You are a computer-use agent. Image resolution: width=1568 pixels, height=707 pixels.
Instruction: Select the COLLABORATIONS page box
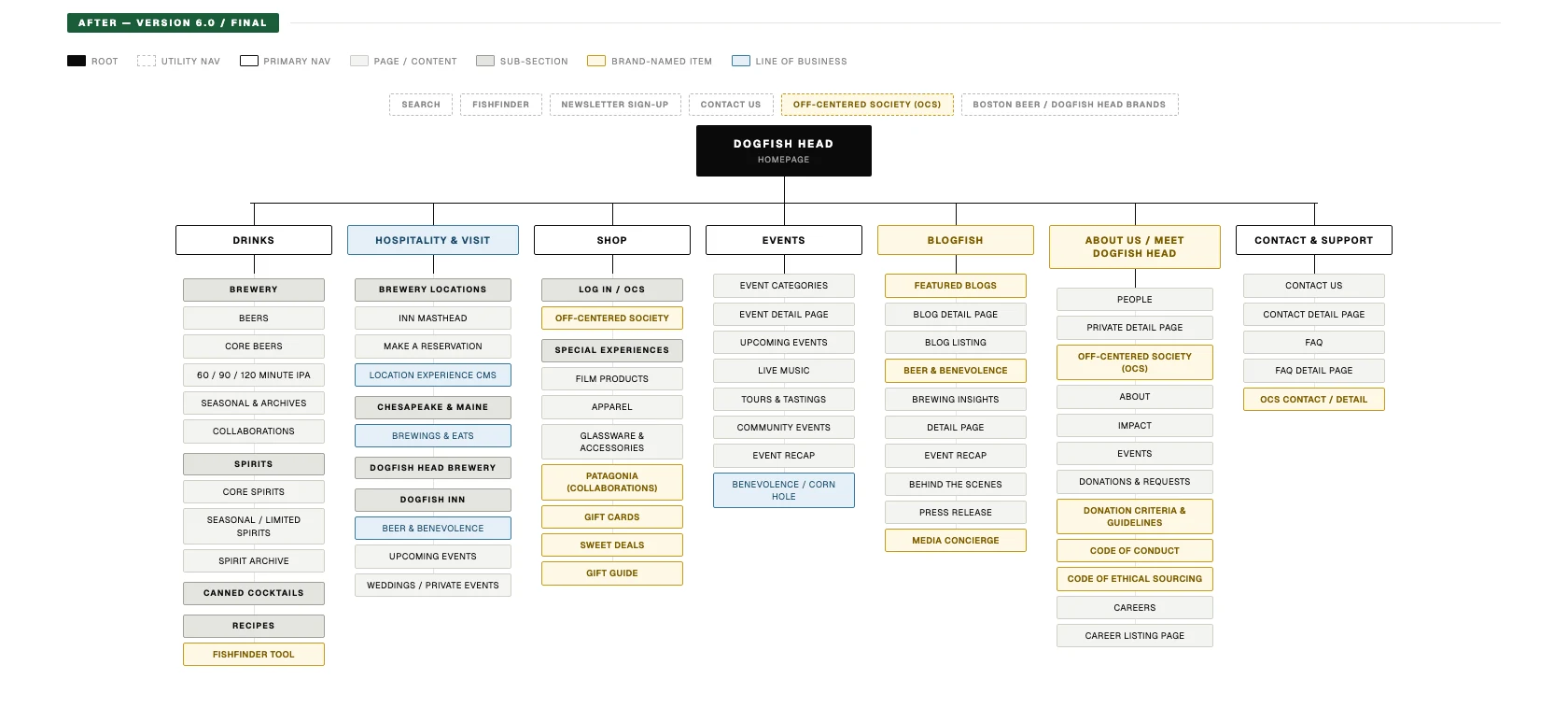click(x=254, y=431)
